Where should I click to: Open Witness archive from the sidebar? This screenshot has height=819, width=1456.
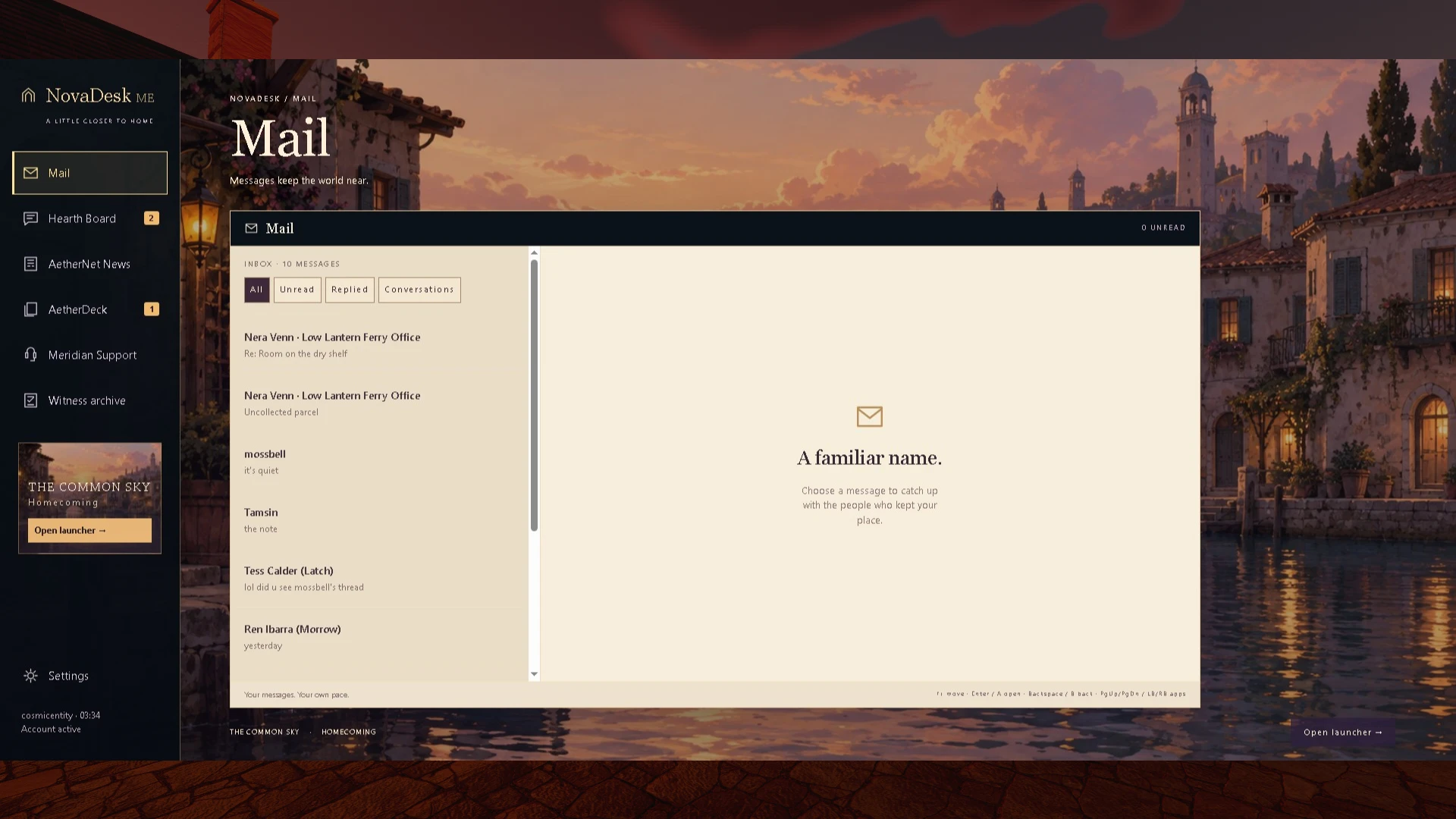tap(89, 400)
